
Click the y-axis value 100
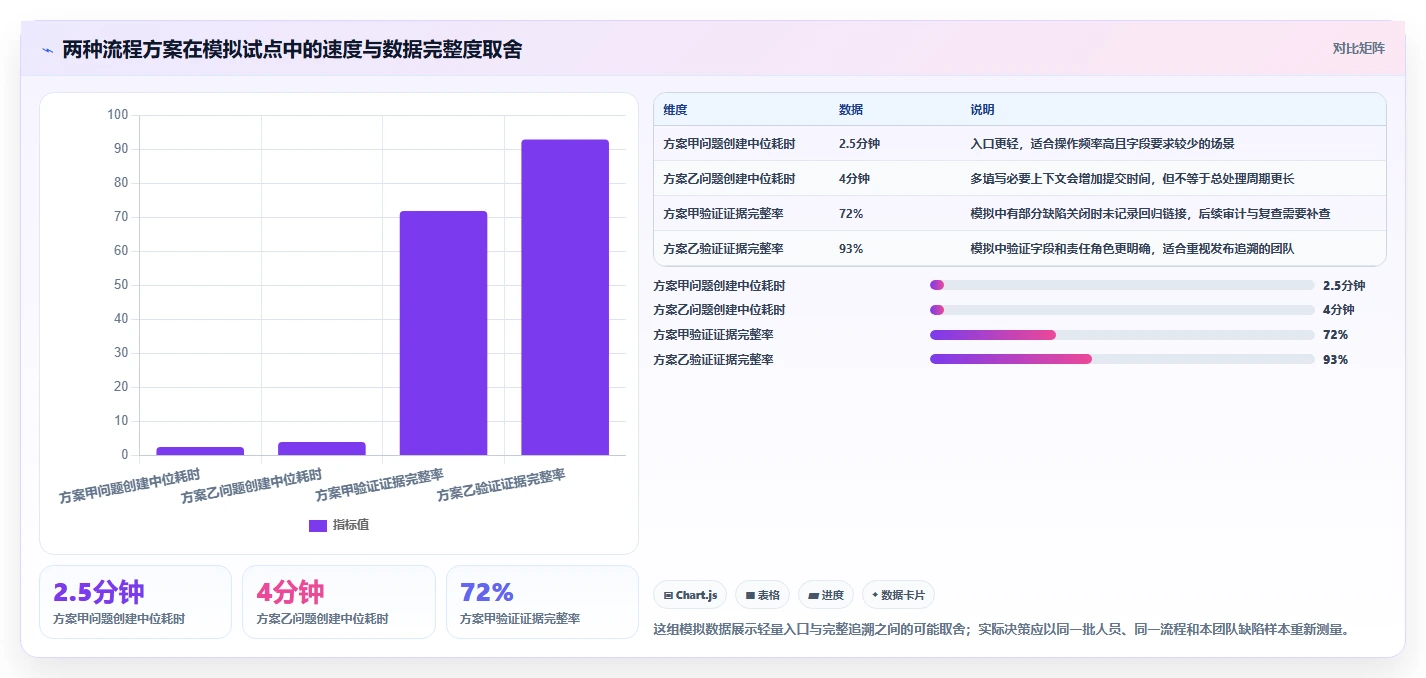[x=117, y=115]
